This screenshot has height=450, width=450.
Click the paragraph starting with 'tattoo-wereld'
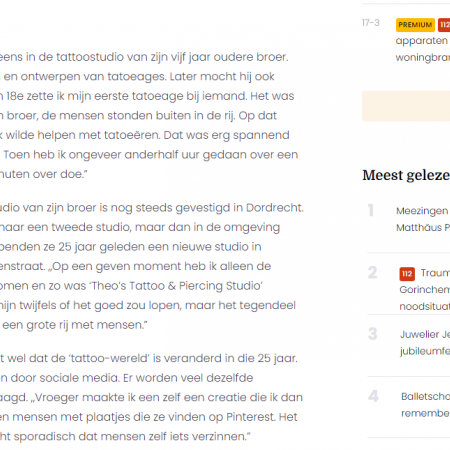coord(151,397)
